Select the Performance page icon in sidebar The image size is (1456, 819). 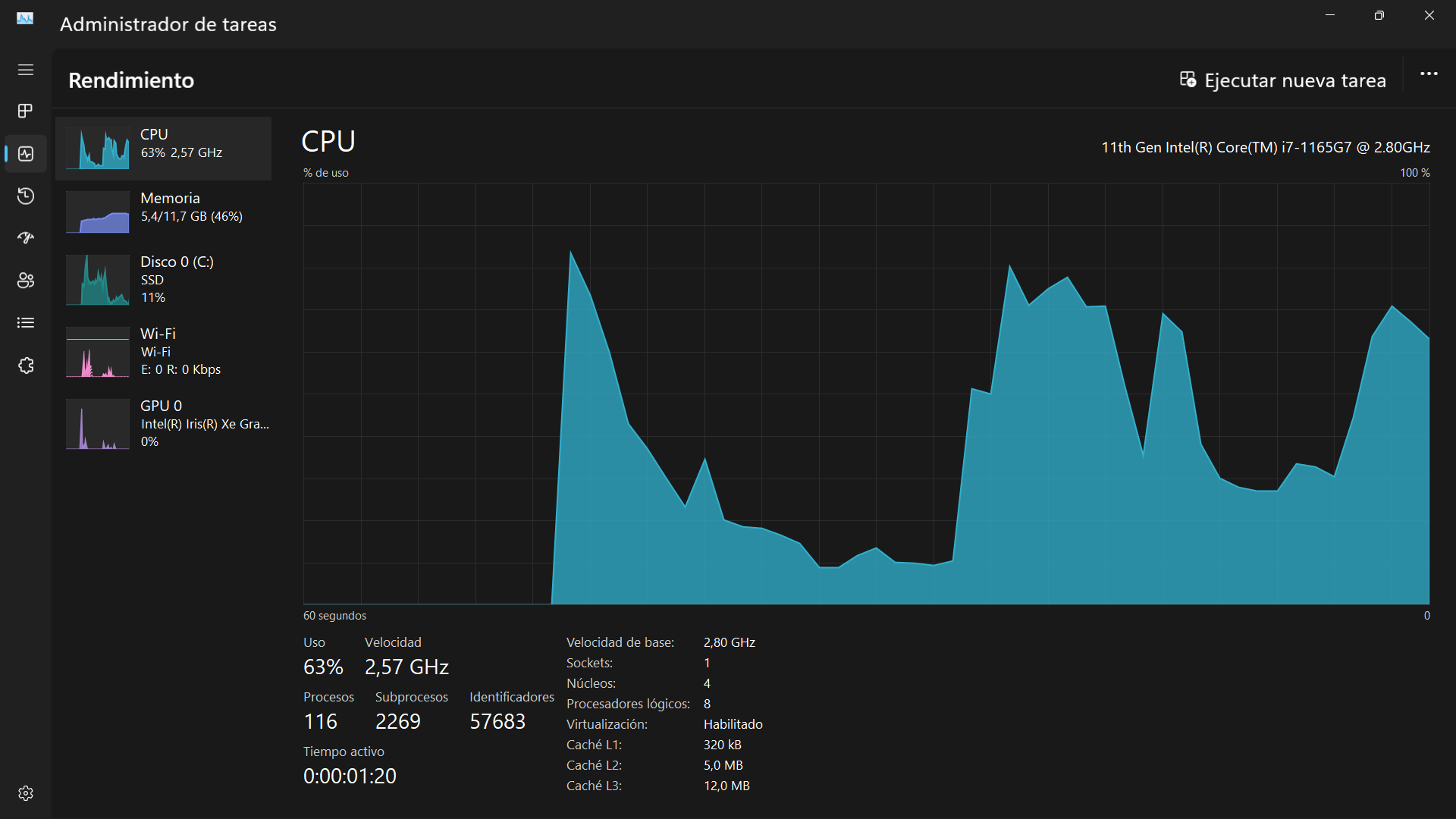pos(26,154)
